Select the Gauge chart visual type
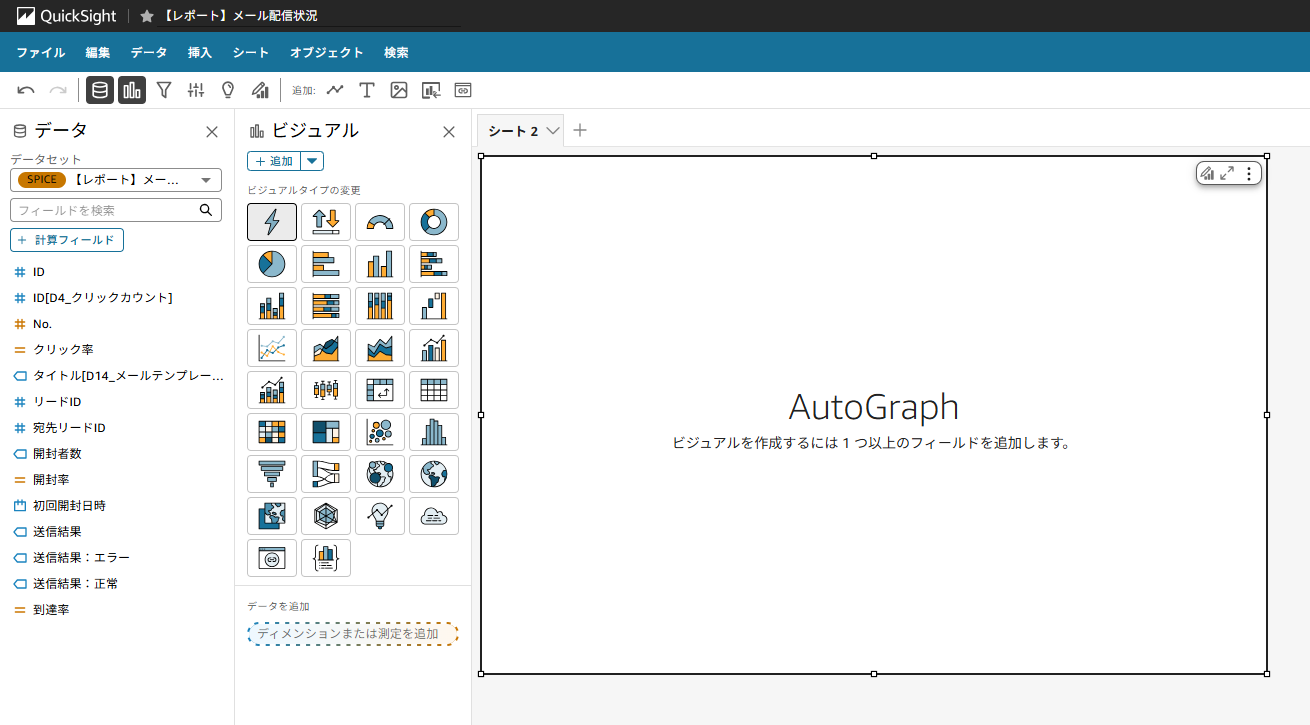 click(380, 222)
